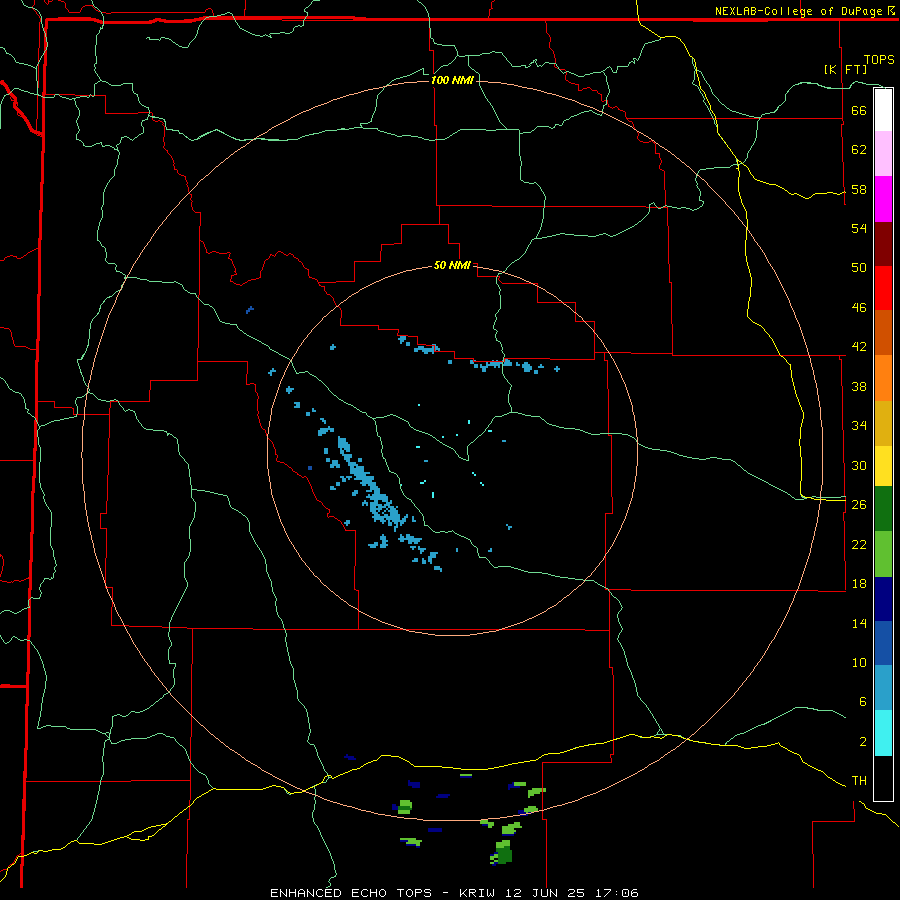
Task: Click the legend value '66'
Action: (x=859, y=110)
